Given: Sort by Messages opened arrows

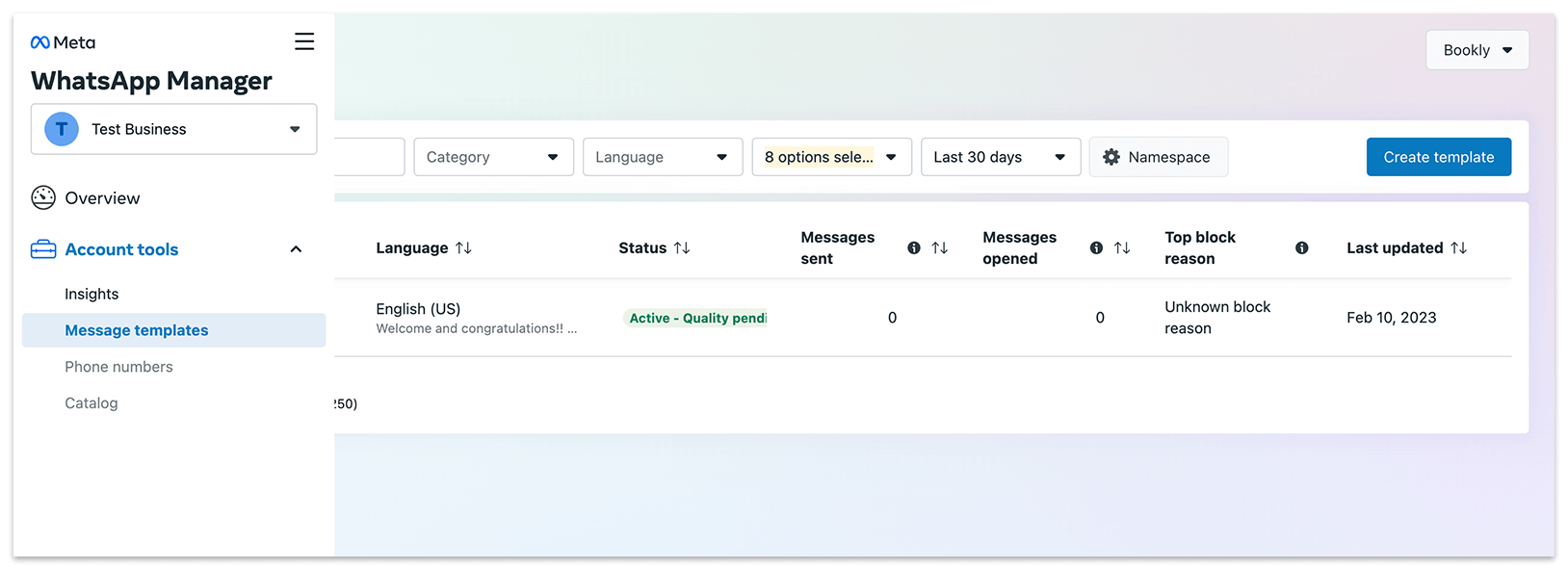Looking at the screenshot, I should 1122,247.
